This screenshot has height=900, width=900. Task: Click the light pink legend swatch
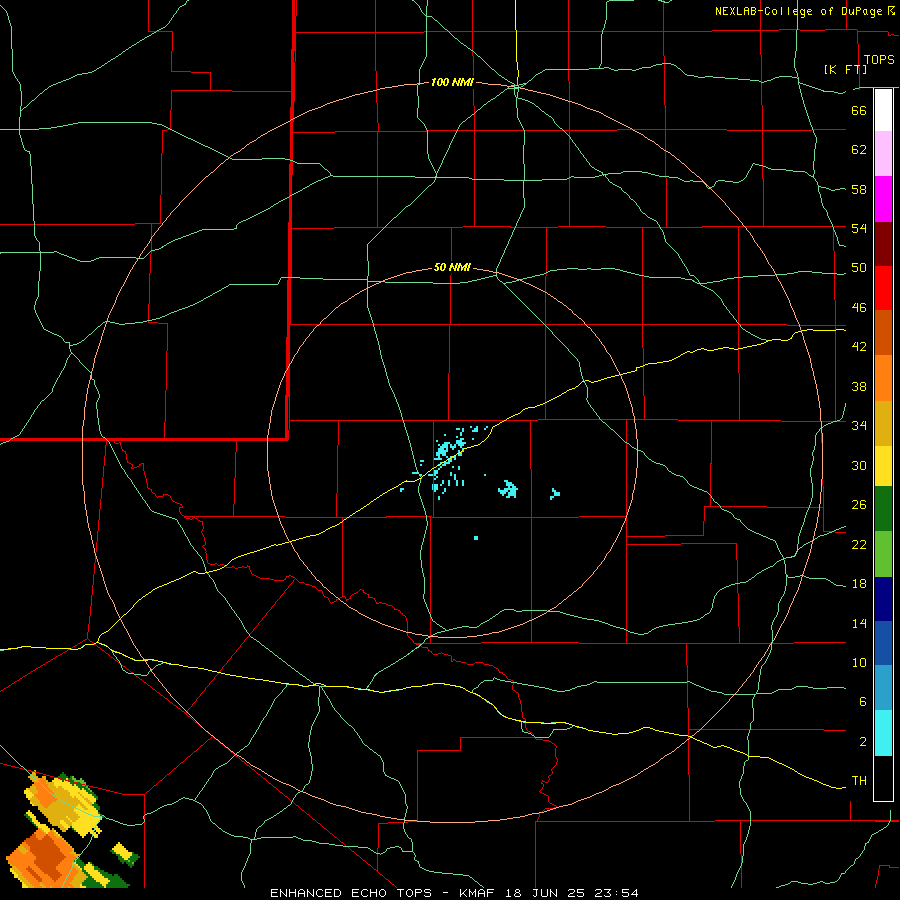pos(883,154)
